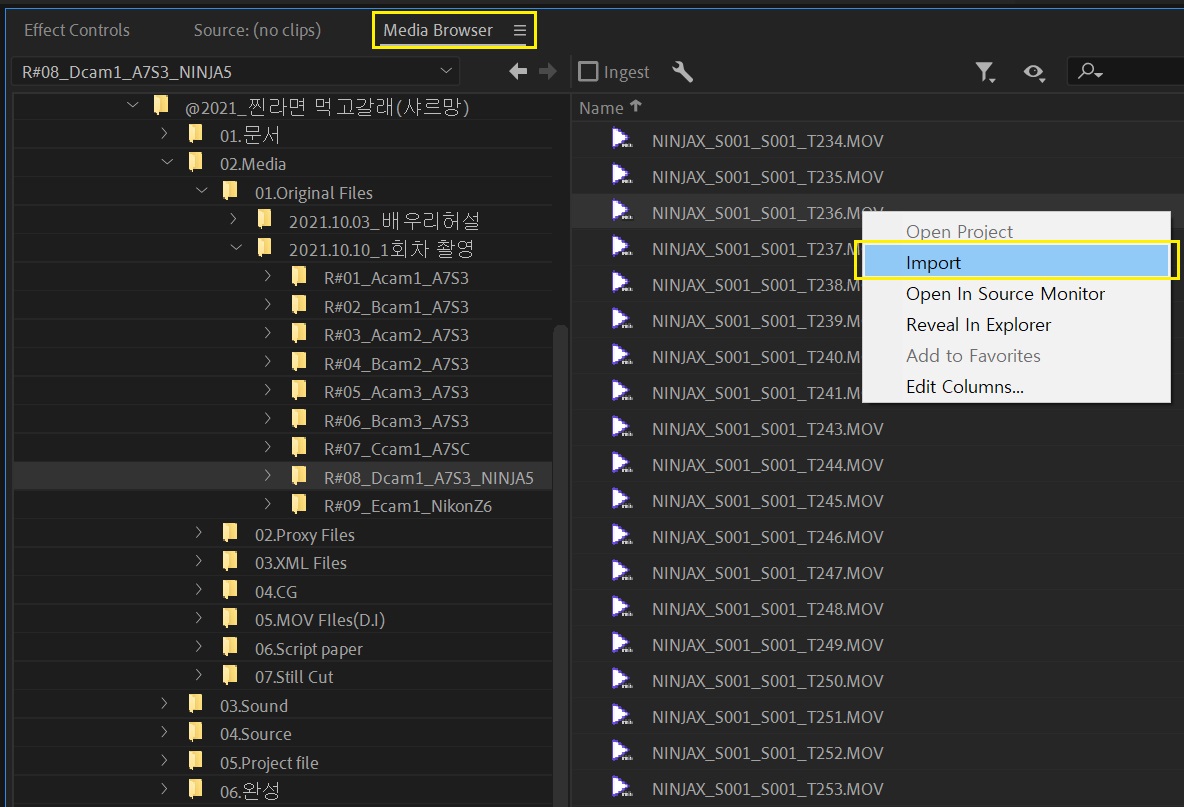
Task: Collapse the 2021.10.10_1회차 촬영 folder
Action: coord(236,248)
